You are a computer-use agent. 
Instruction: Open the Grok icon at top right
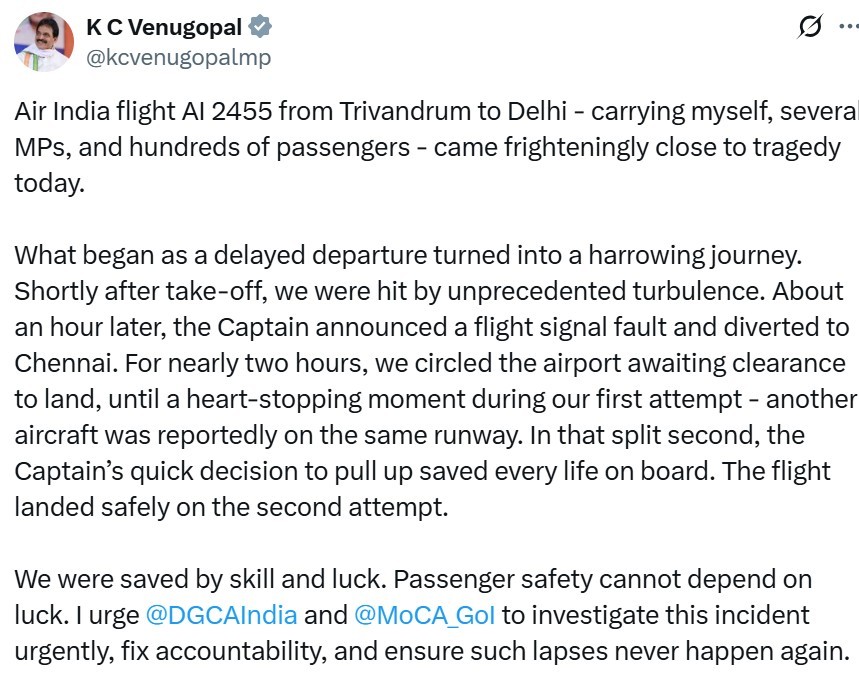coord(810,27)
